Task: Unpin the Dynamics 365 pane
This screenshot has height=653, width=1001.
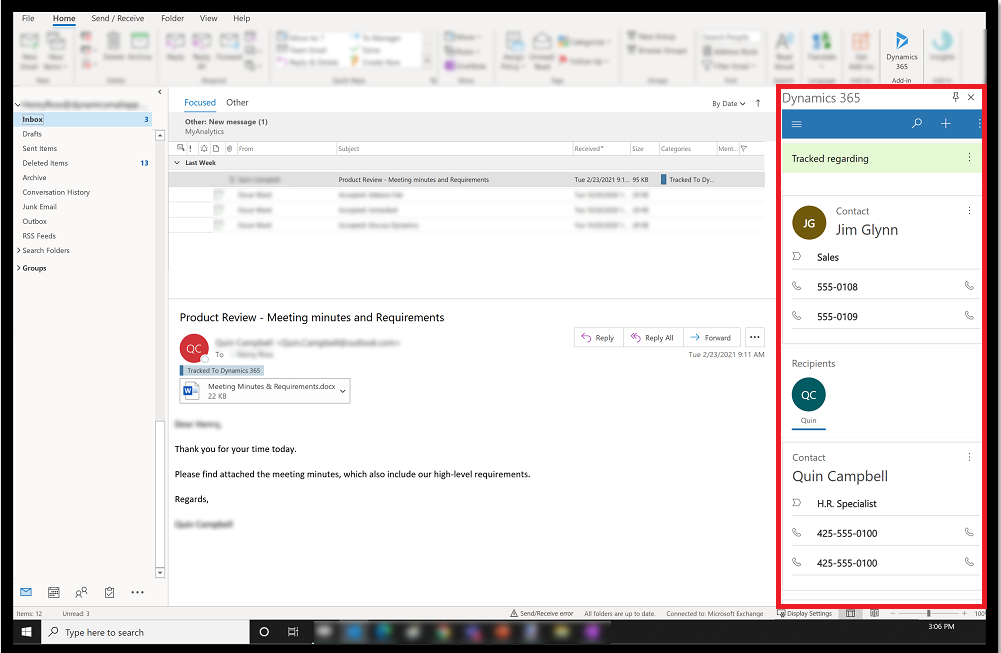Action: pyautogui.click(x=955, y=97)
